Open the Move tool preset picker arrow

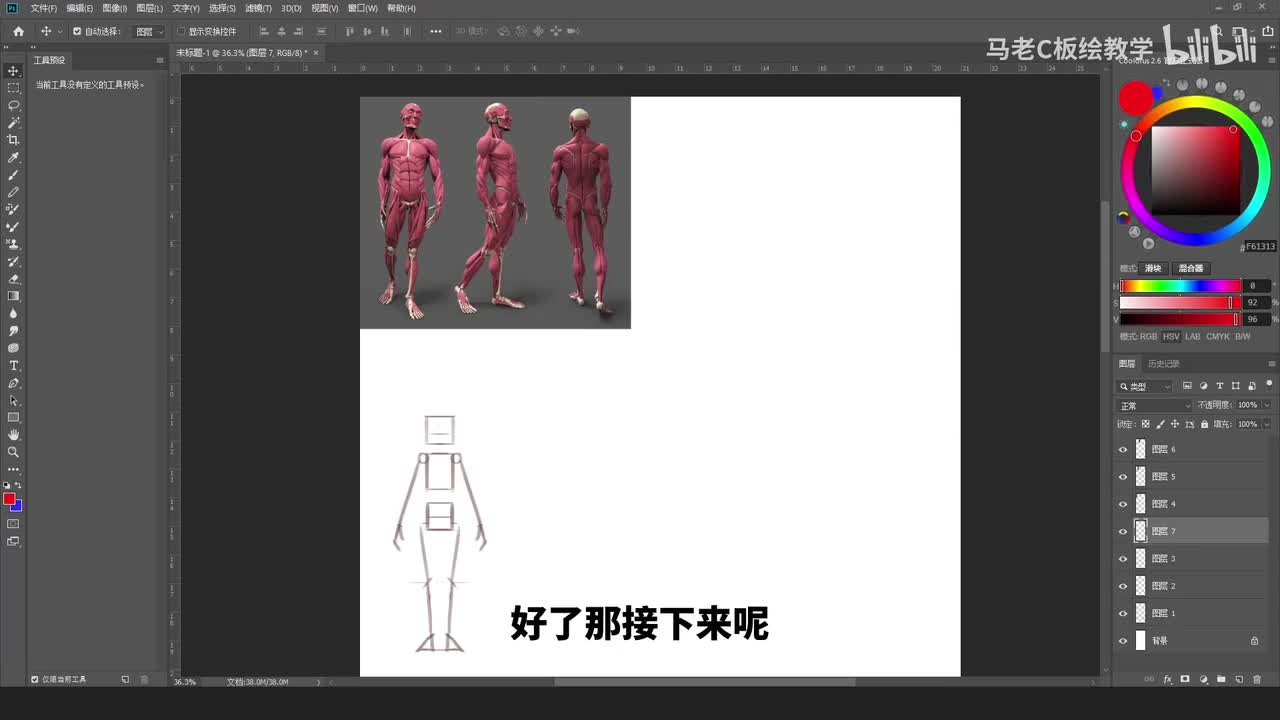(58, 31)
